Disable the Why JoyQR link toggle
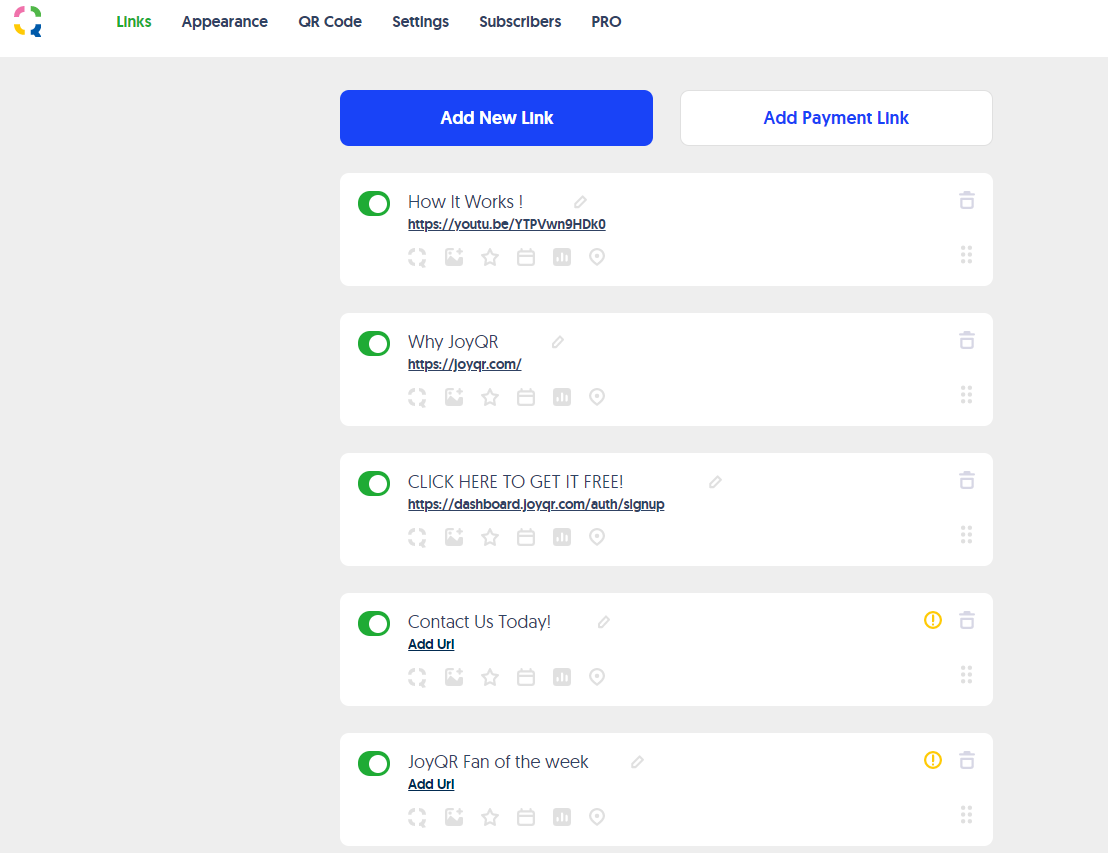This screenshot has width=1108, height=853. point(374,343)
